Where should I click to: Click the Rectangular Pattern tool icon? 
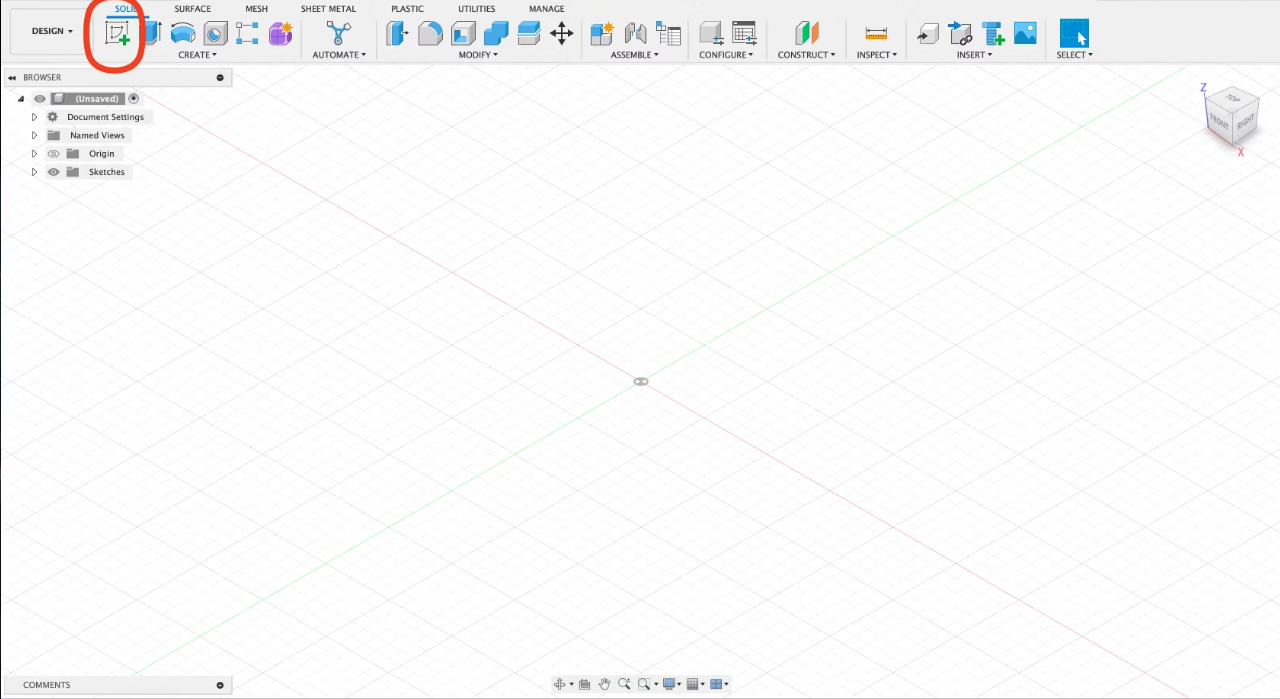(x=247, y=33)
